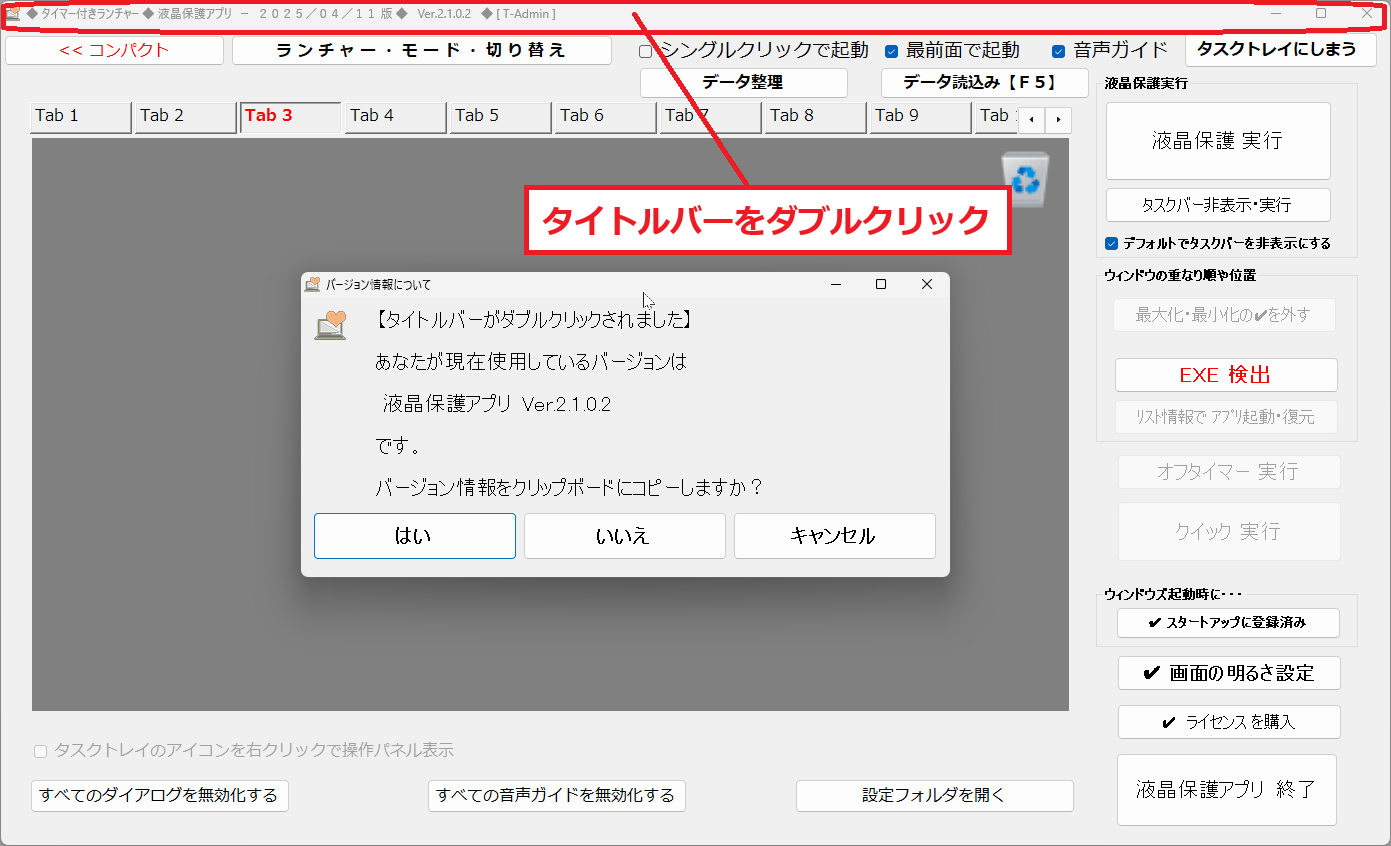The width and height of the screenshot is (1391, 846).
Task: Click the right tab-scroll arrow
Action: (1059, 119)
